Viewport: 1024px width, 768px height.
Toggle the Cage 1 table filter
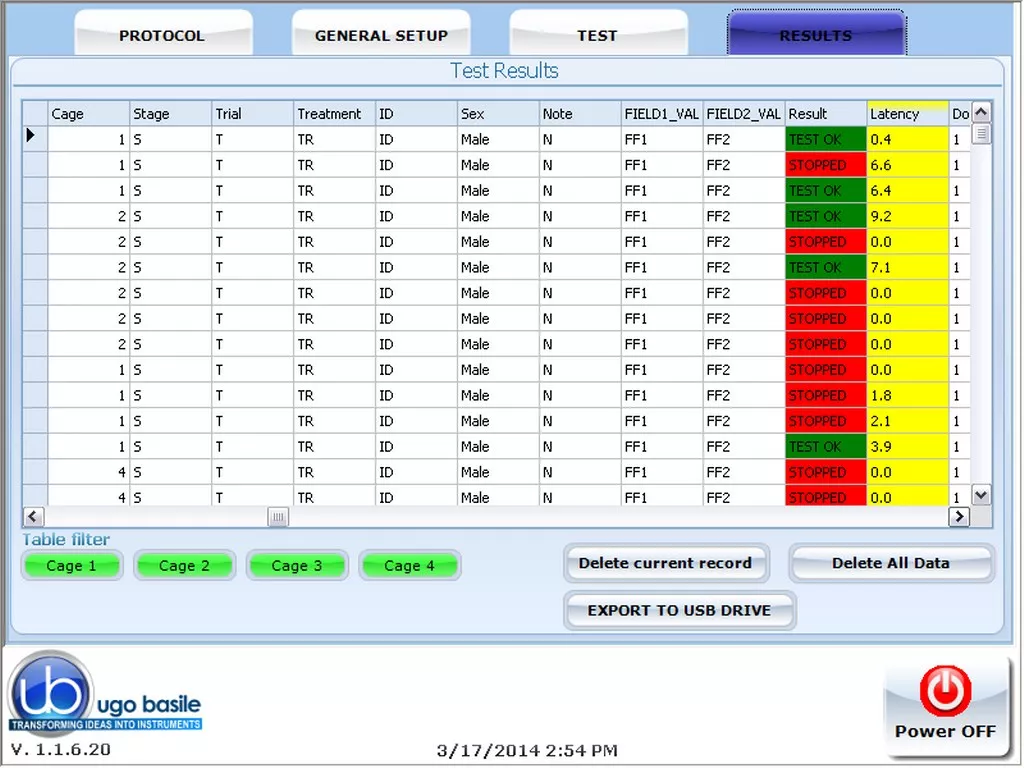pos(71,565)
